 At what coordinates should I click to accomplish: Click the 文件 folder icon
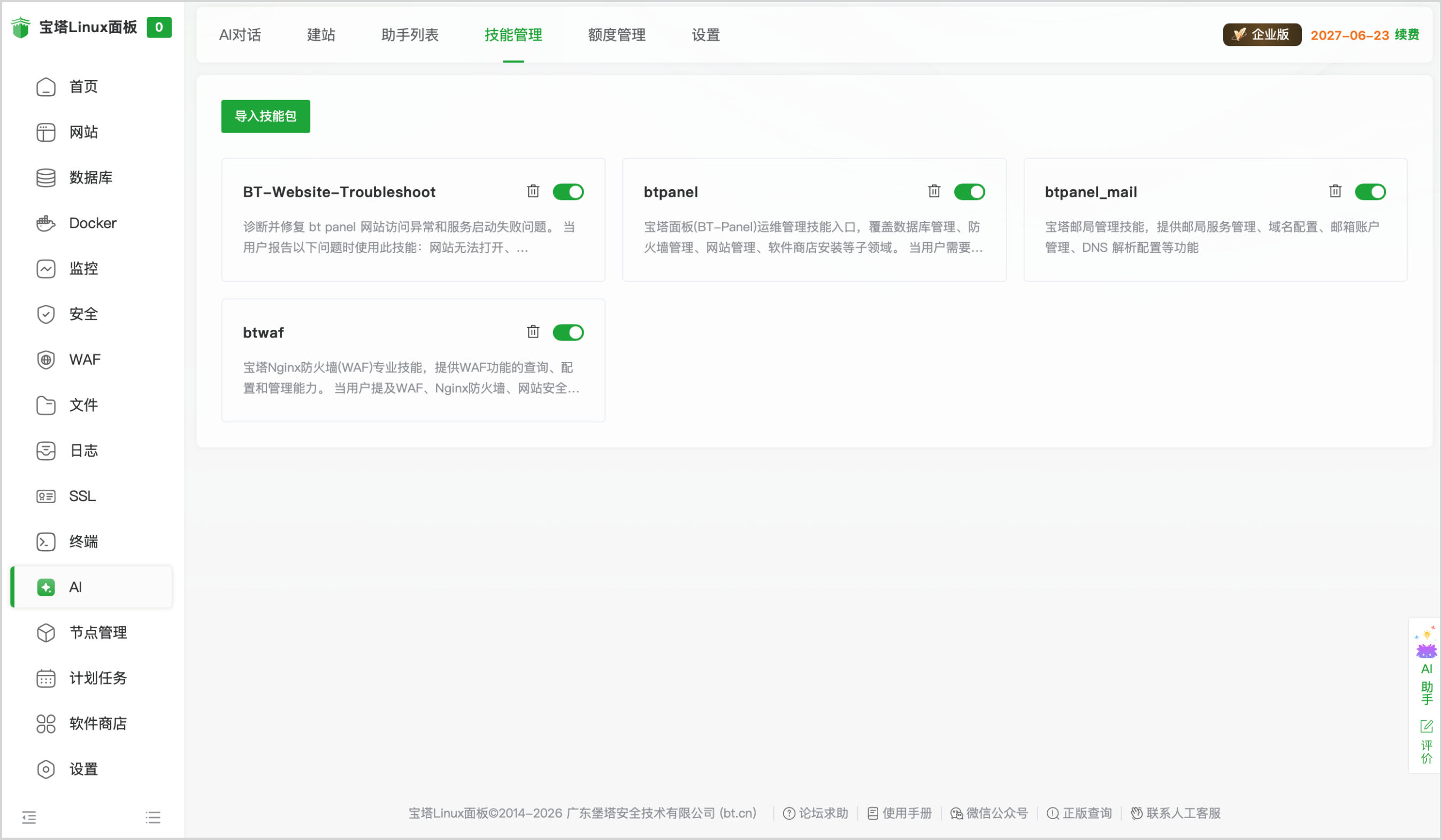[46, 405]
